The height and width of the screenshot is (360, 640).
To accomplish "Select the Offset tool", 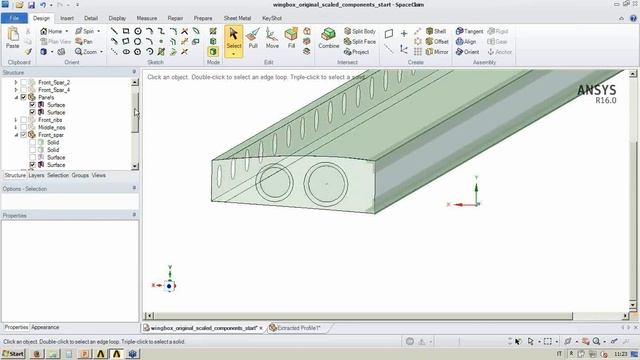I will click(437, 42).
